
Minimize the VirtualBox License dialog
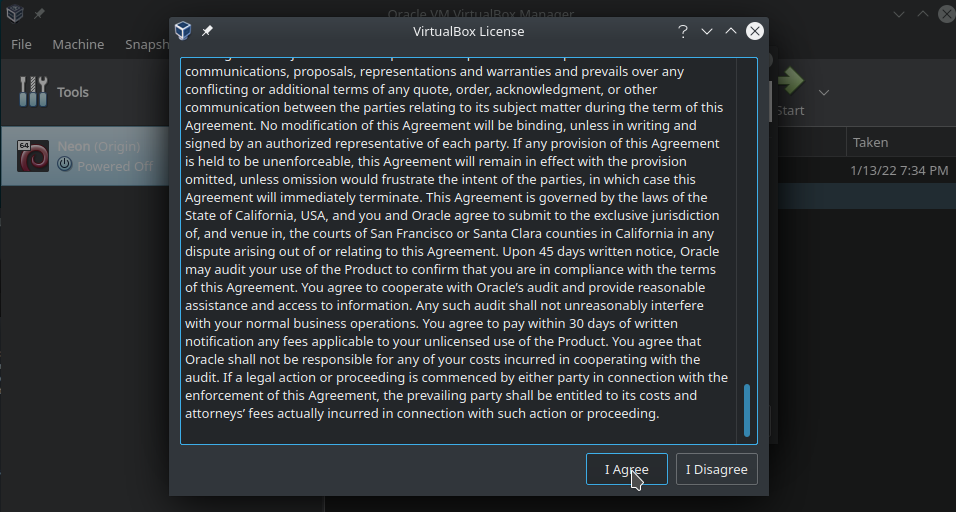707,31
